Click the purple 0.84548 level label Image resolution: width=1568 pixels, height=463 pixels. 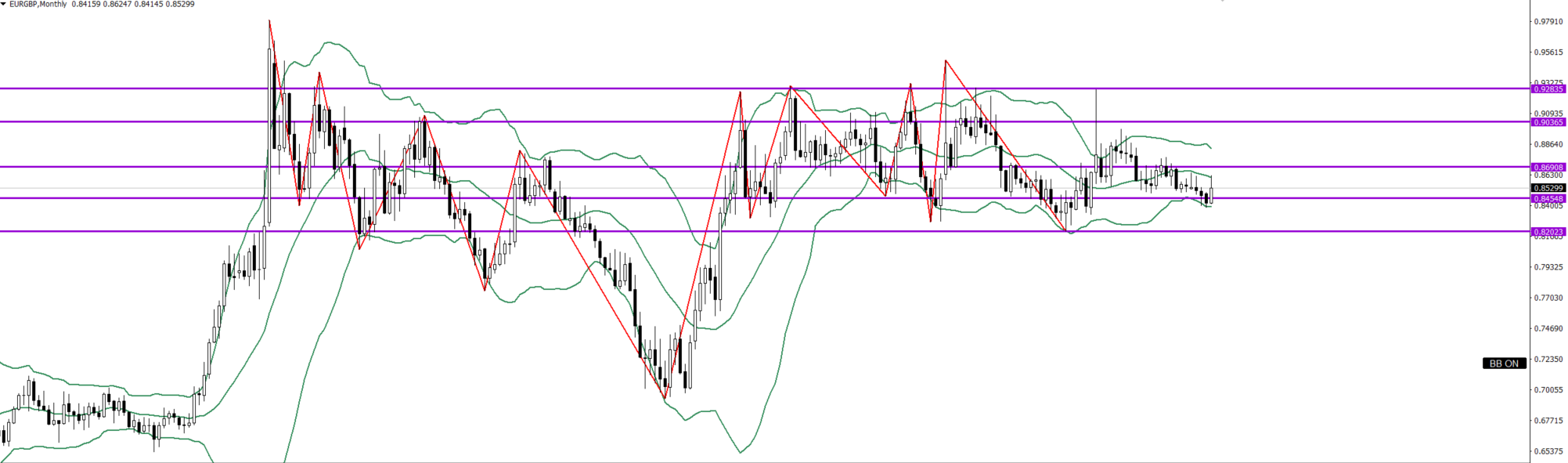[1548, 199]
